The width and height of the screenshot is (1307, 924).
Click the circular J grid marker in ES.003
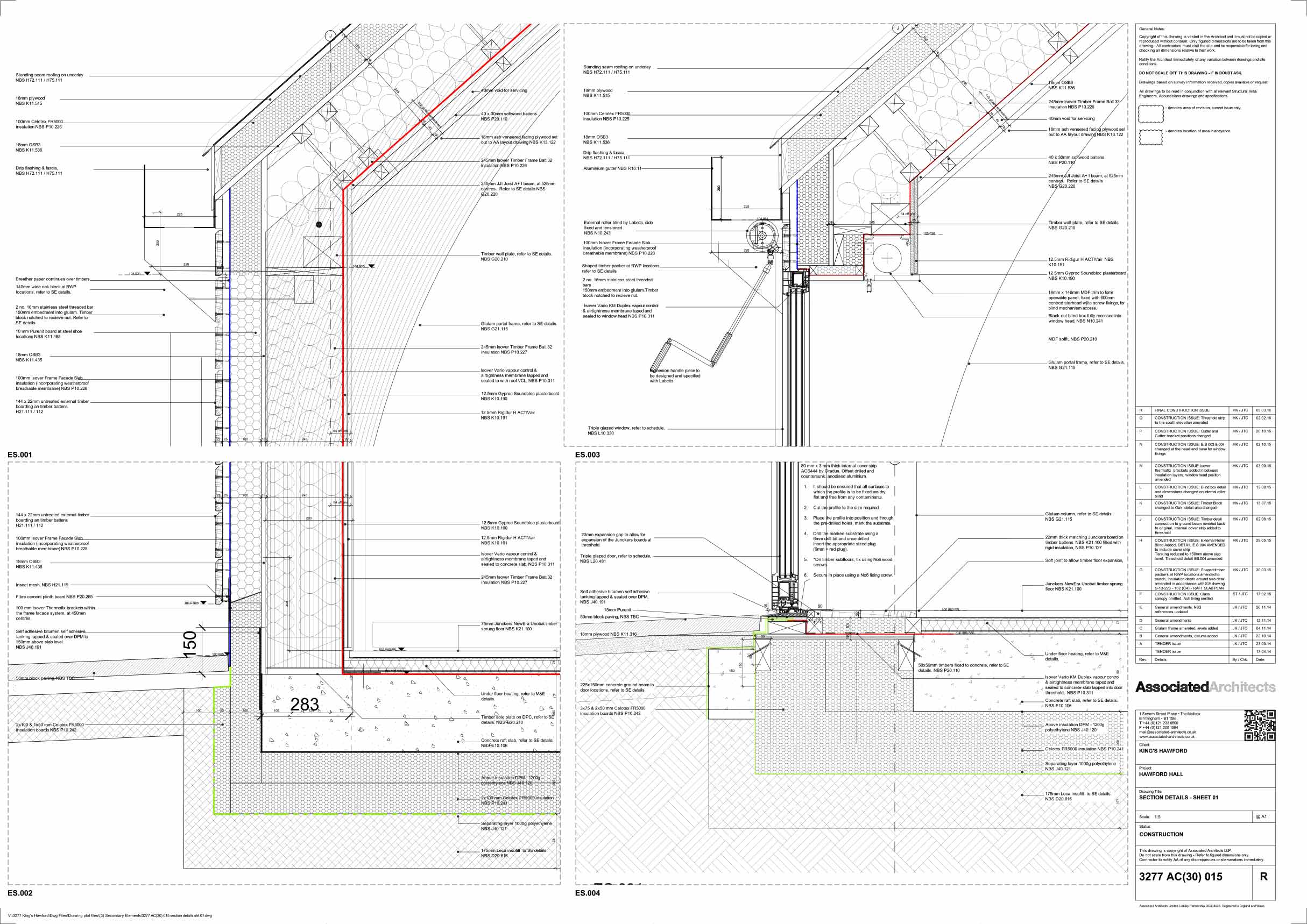[898, 29]
